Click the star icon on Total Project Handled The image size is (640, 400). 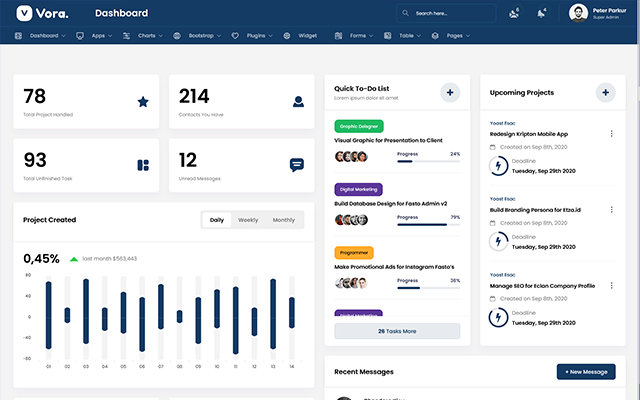[x=143, y=101]
